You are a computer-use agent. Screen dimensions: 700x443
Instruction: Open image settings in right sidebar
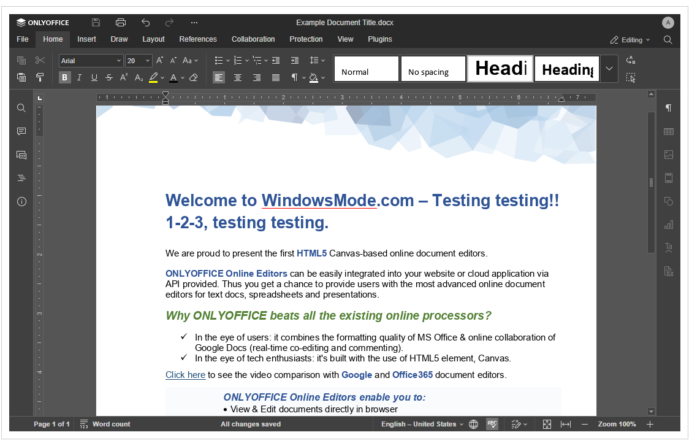click(668, 155)
